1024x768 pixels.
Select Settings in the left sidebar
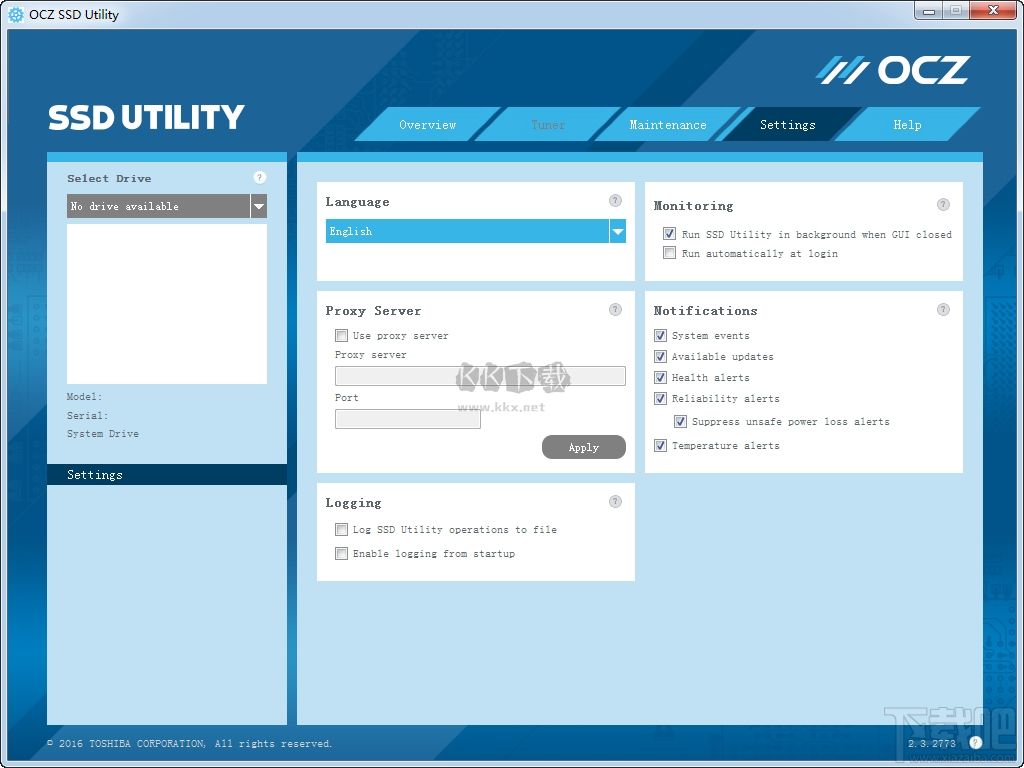coord(95,474)
